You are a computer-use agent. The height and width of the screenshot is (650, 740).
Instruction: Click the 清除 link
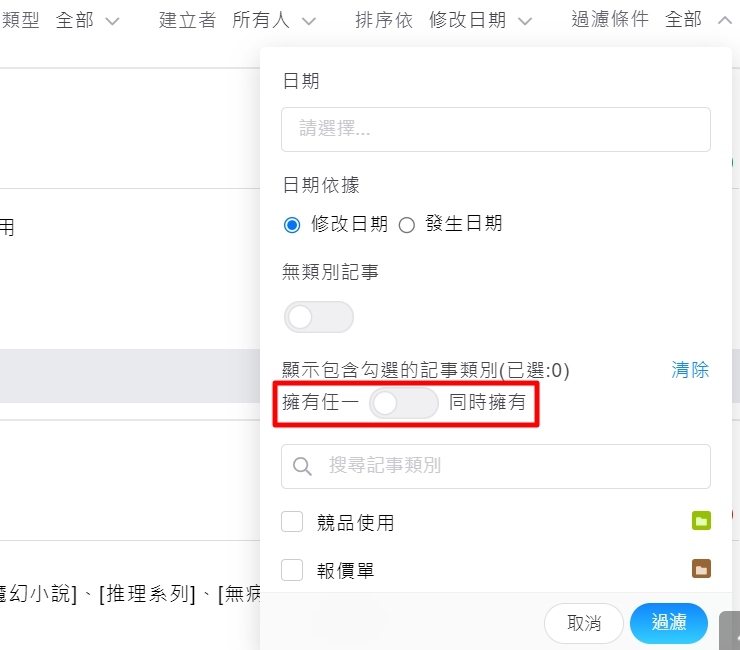(690, 370)
